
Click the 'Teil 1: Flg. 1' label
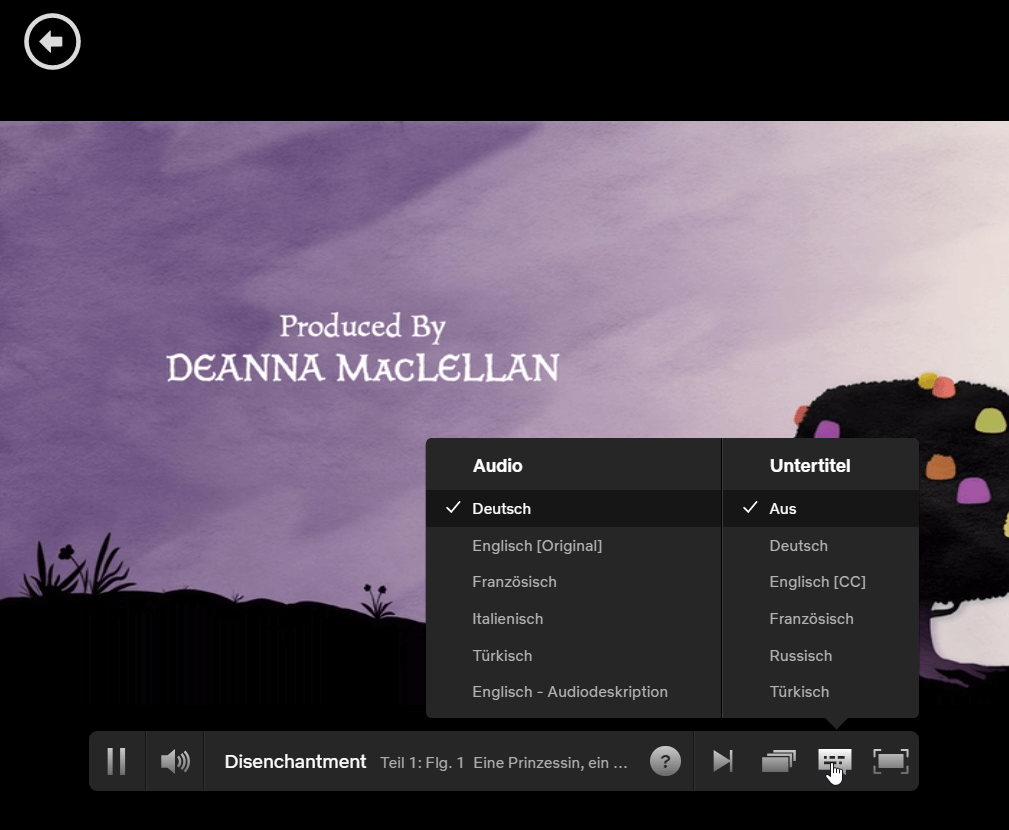[x=422, y=762]
